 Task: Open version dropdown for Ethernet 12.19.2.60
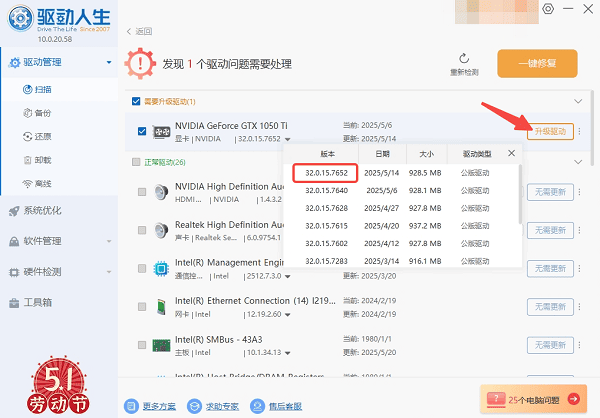pyautogui.click(x=288, y=315)
